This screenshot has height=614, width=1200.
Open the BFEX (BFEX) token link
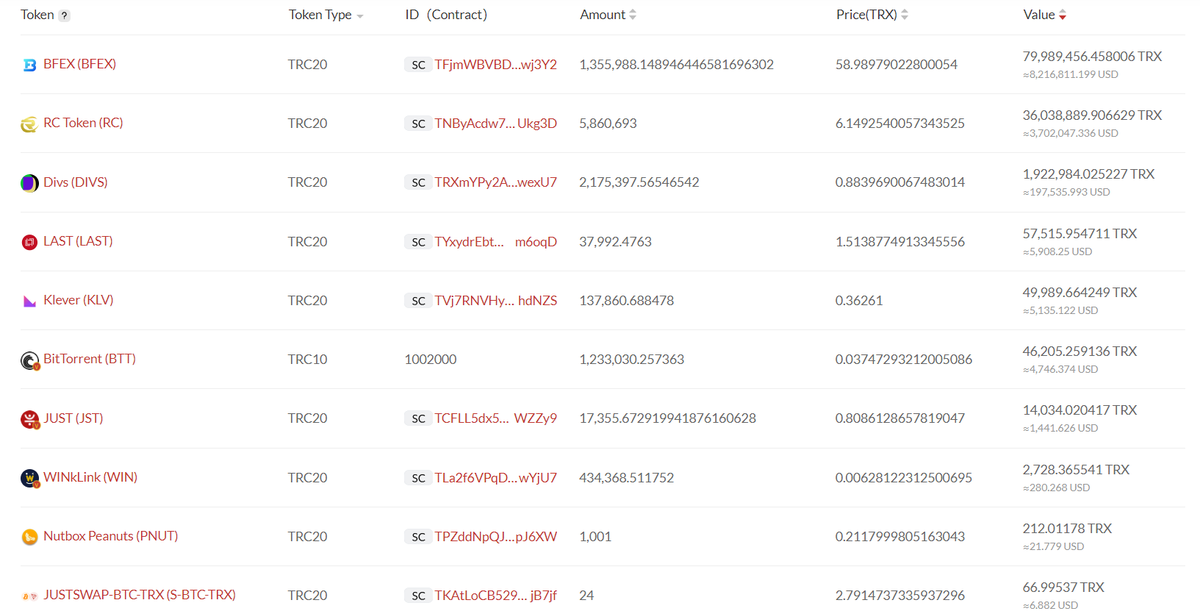click(x=80, y=64)
